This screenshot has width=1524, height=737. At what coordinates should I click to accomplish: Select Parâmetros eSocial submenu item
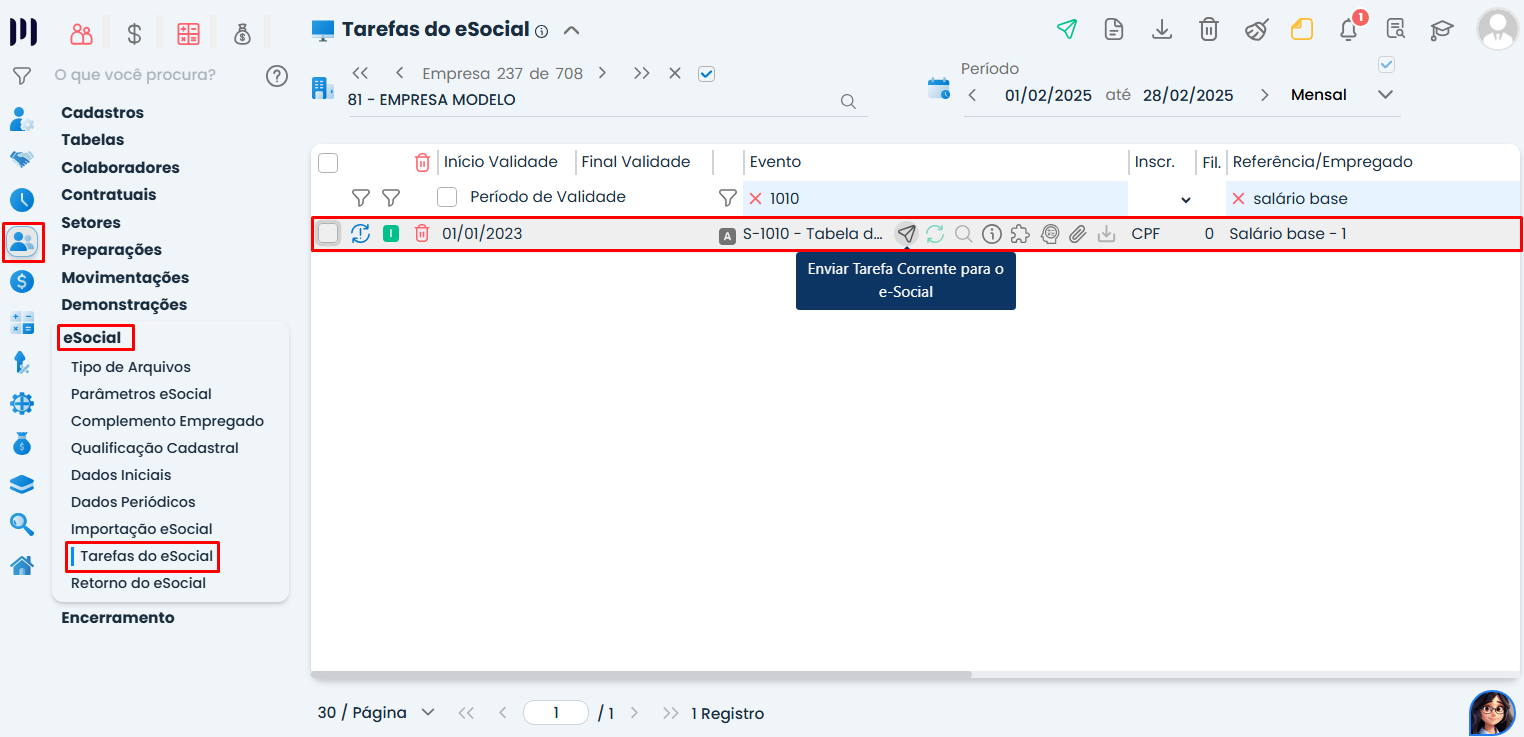tap(141, 394)
